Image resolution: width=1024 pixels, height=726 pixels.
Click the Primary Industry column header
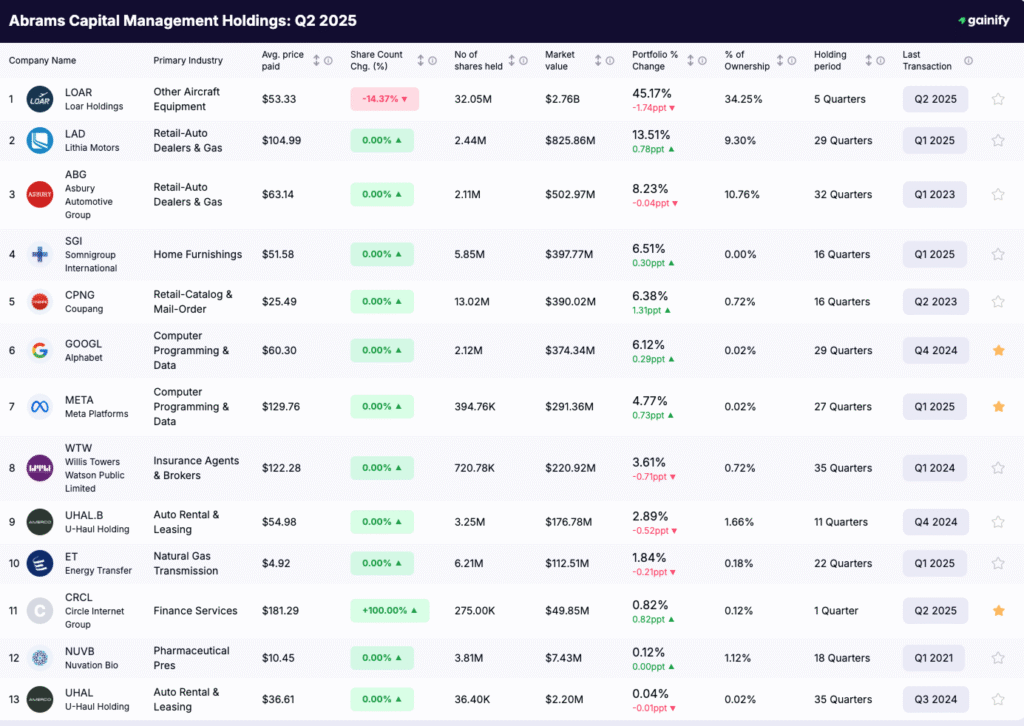pyautogui.click(x=188, y=61)
